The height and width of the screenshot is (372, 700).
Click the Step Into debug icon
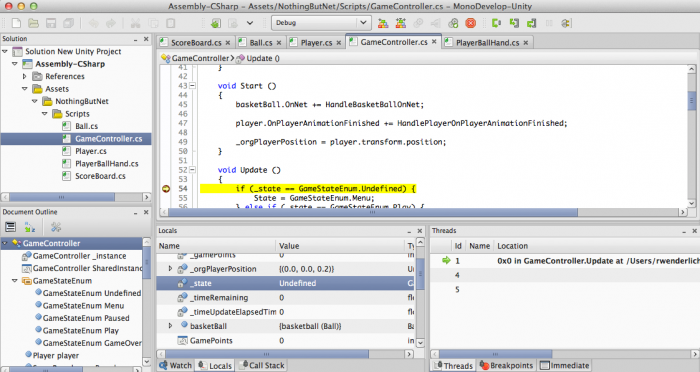pos(514,23)
